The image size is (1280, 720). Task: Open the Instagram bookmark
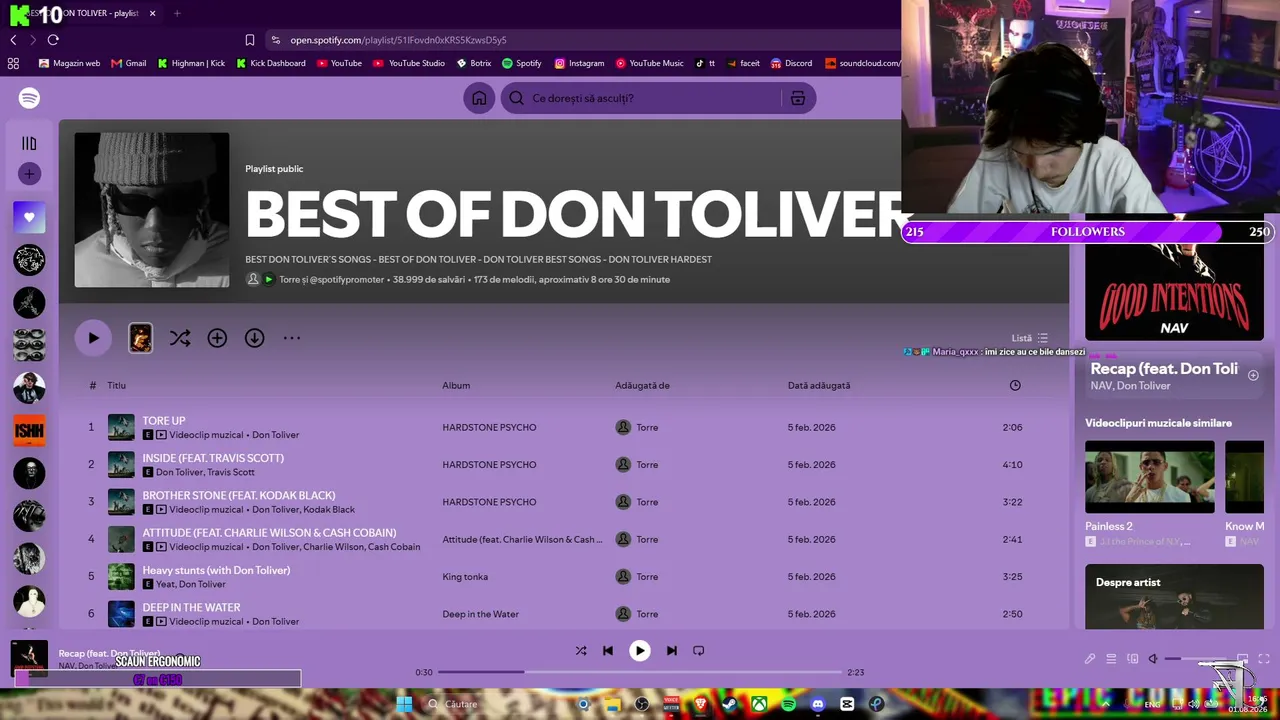point(579,63)
